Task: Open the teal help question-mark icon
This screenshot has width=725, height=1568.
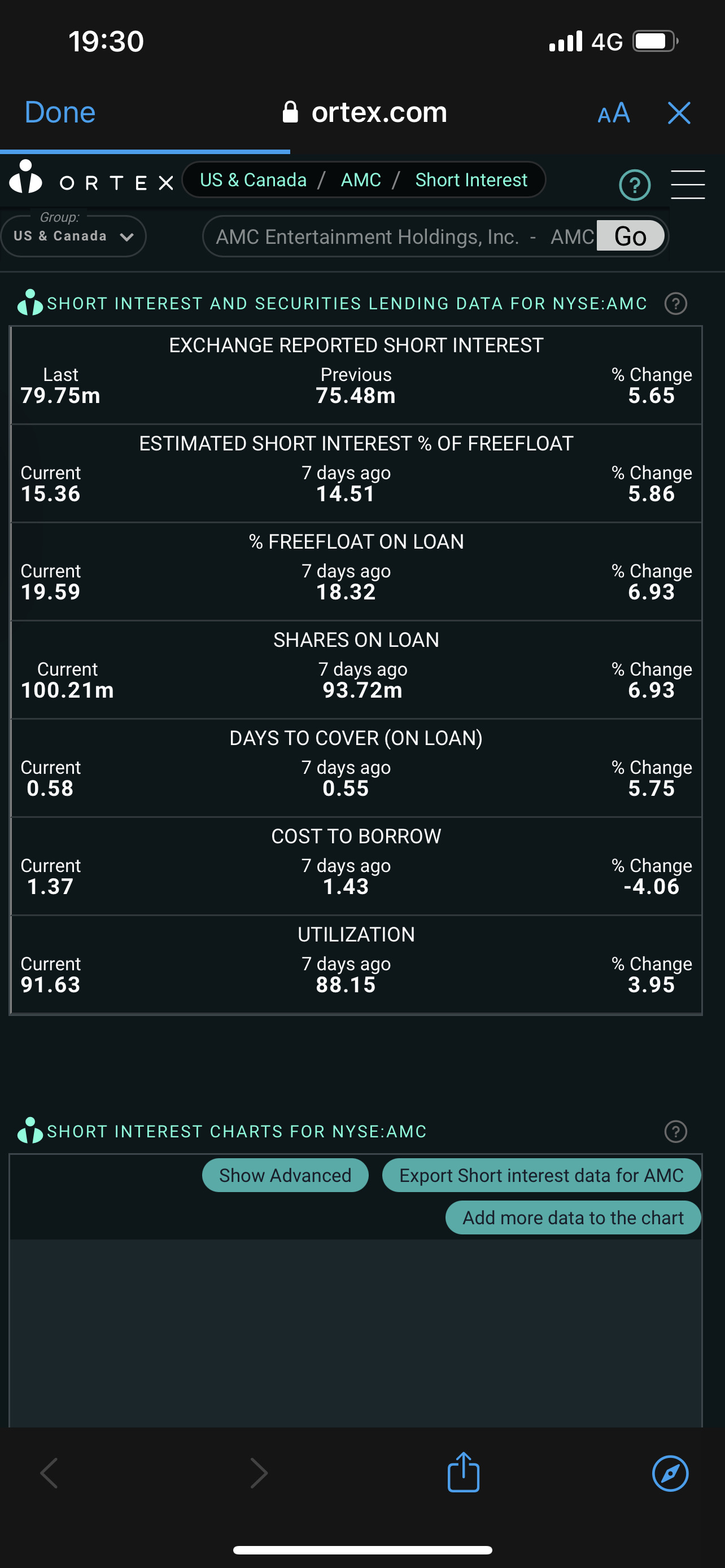Action: (x=634, y=185)
